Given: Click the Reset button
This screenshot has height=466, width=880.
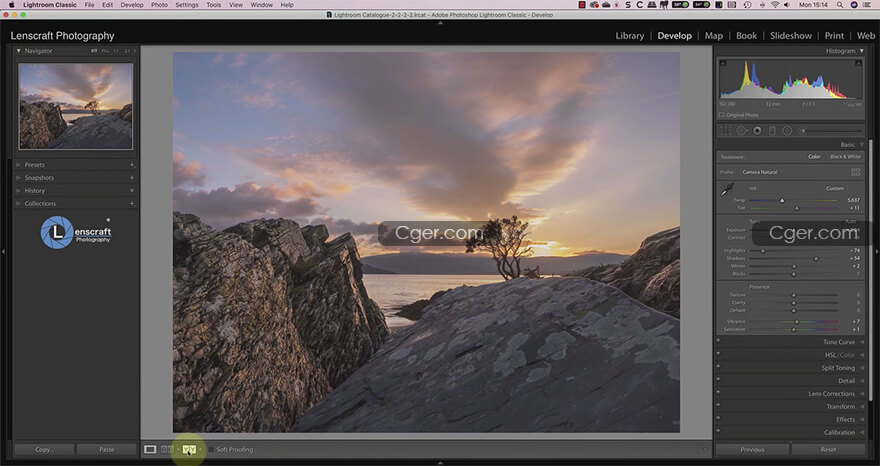Looking at the screenshot, I should [828, 450].
